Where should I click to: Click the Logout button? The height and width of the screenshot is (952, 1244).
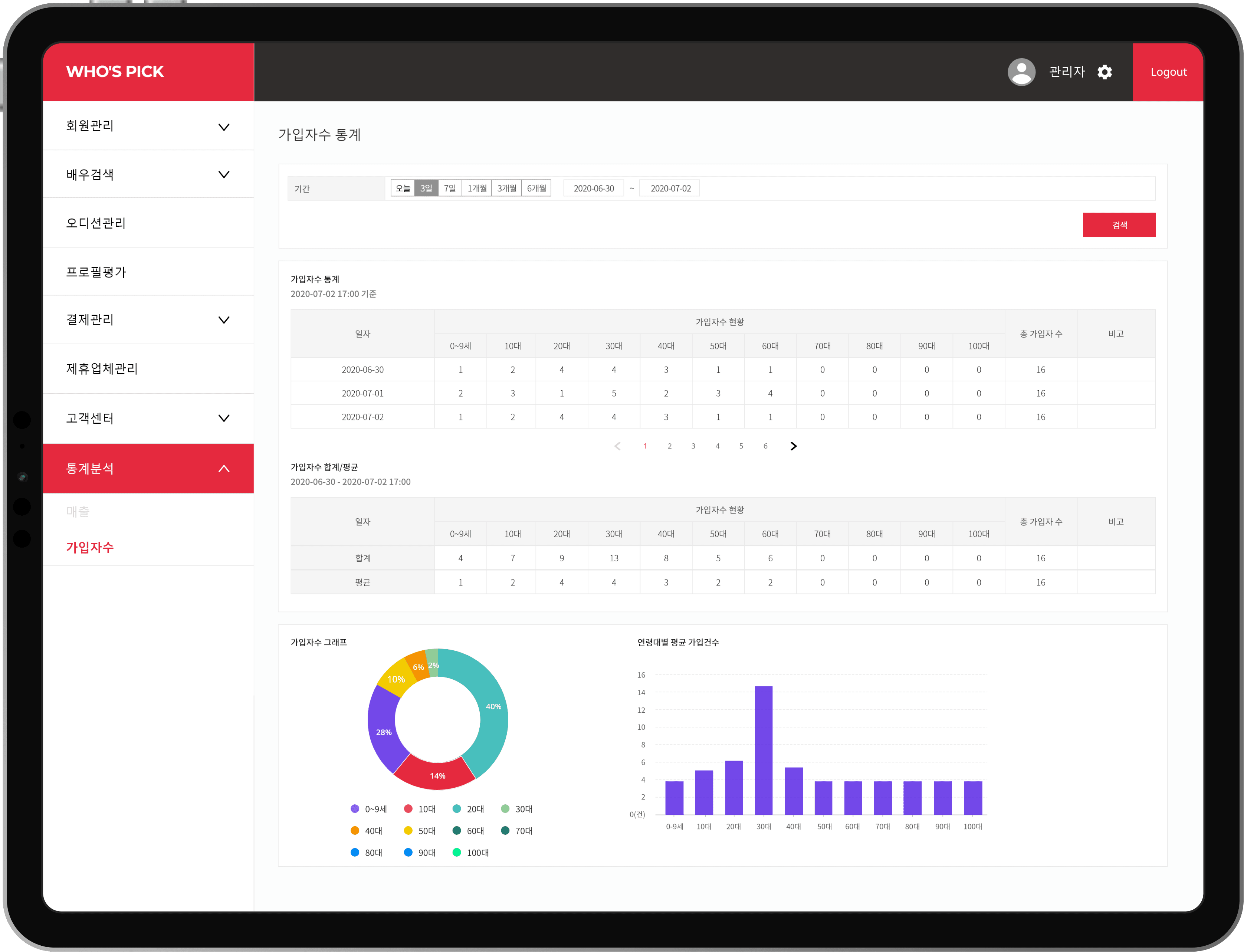tap(1168, 72)
